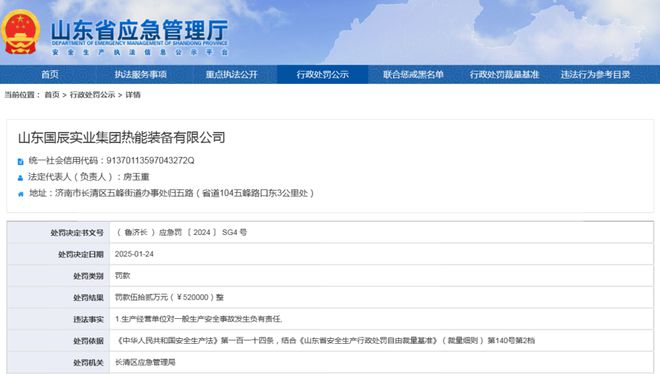Click the 山东省应急管理厅 site title
Viewport: 660px width, 374px height.
[x=139, y=29]
